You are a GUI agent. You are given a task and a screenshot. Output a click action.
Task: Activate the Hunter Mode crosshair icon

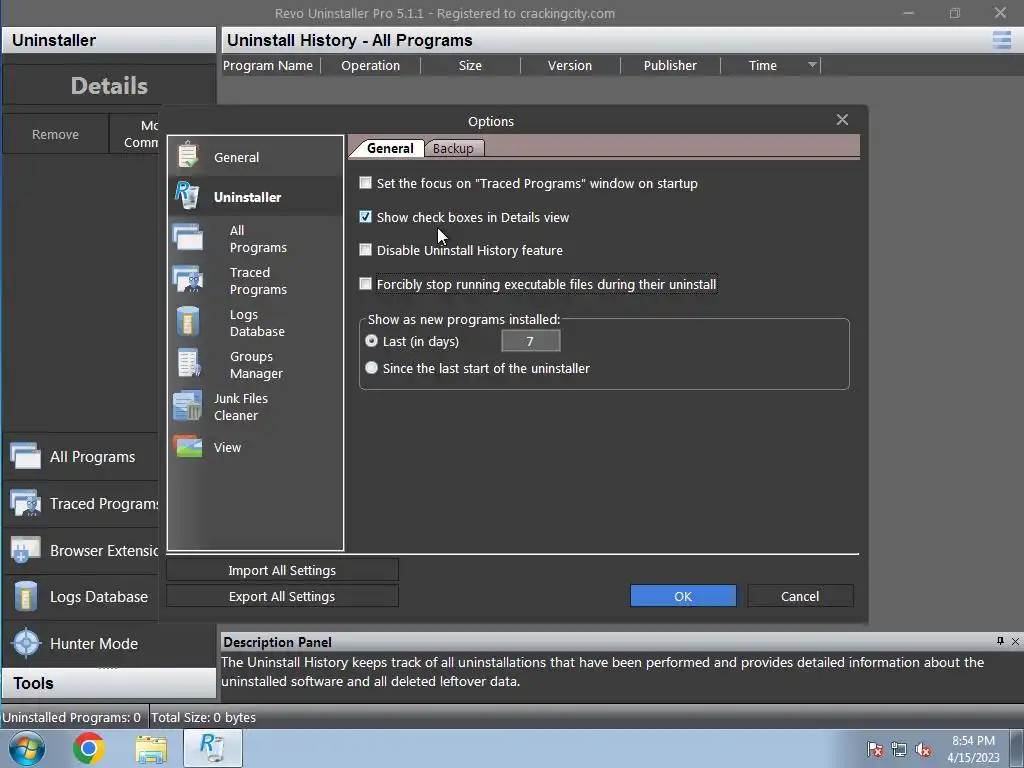click(27, 643)
